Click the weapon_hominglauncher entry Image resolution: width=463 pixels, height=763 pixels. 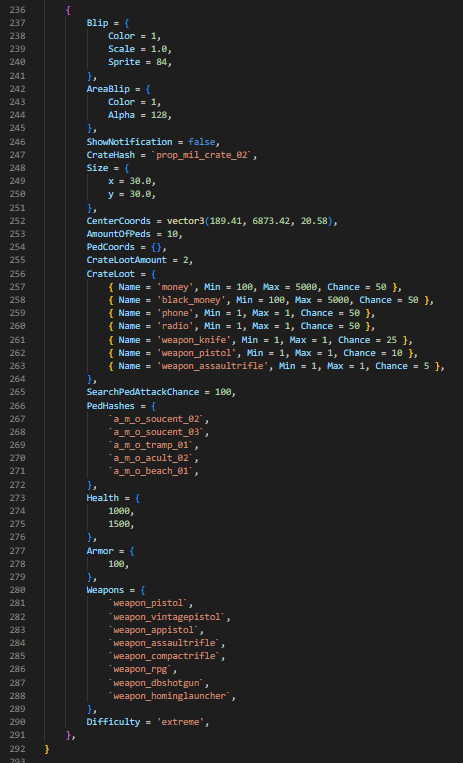click(x=169, y=696)
